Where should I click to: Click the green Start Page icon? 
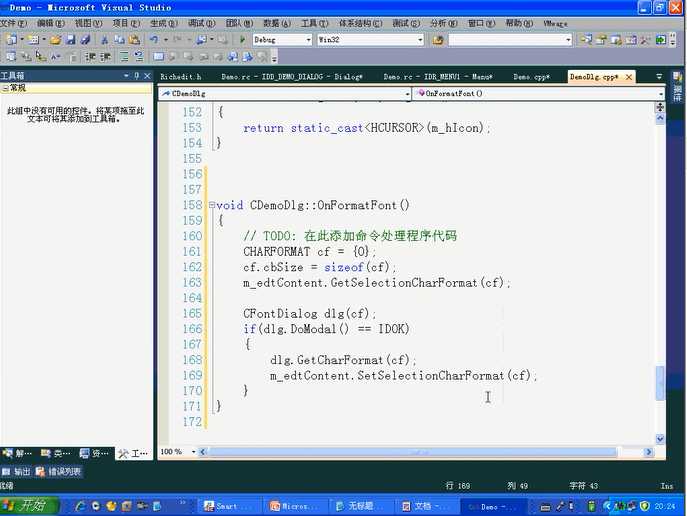click(x=660, y=40)
